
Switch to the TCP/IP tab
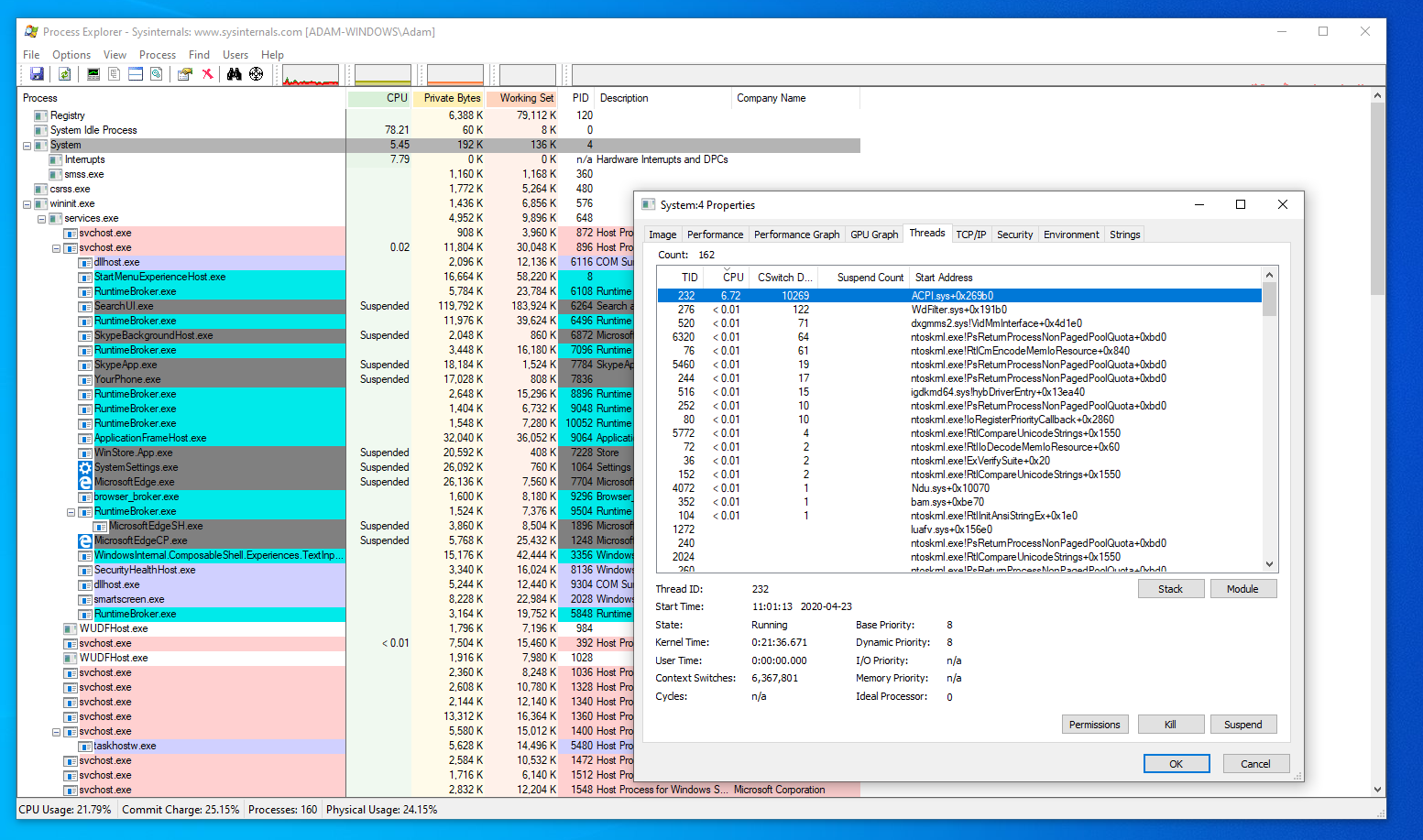click(x=970, y=235)
